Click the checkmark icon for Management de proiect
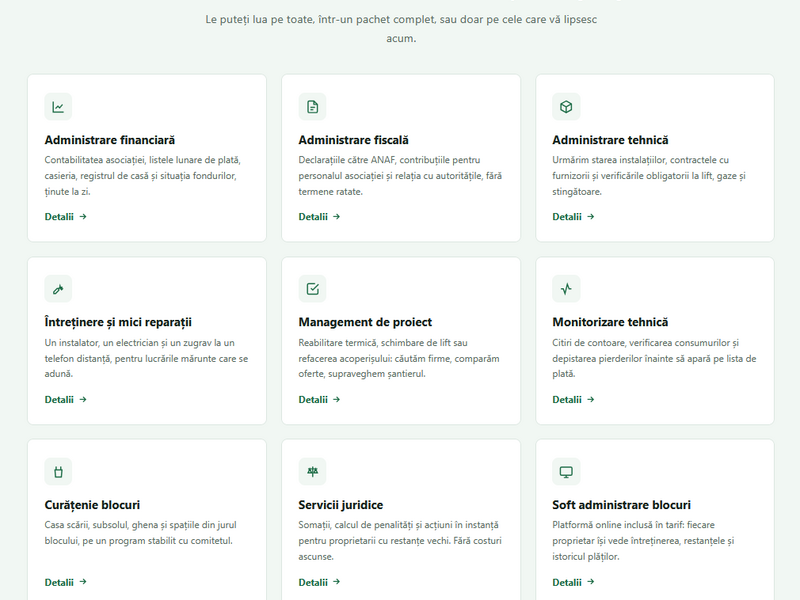The width and height of the screenshot is (800, 600). [x=312, y=289]
